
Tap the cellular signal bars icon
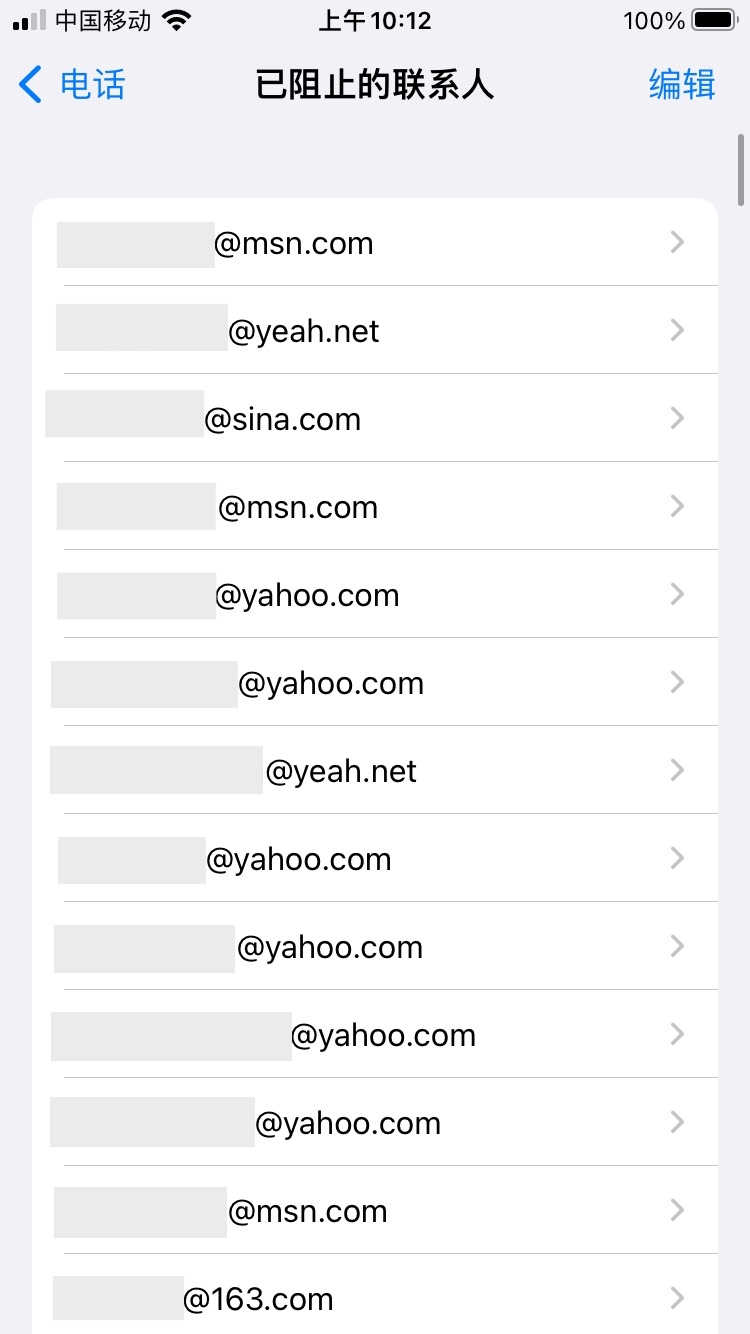(x=30, y=21)
